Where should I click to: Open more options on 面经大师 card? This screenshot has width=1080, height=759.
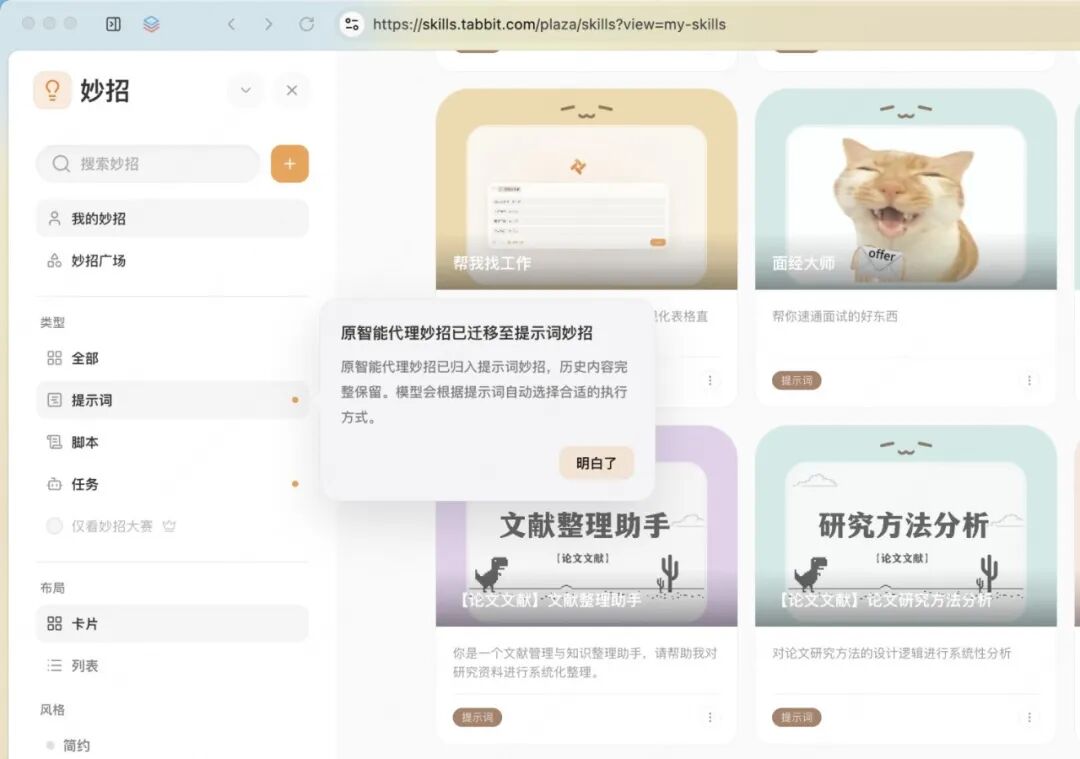tap(1029, 380)
